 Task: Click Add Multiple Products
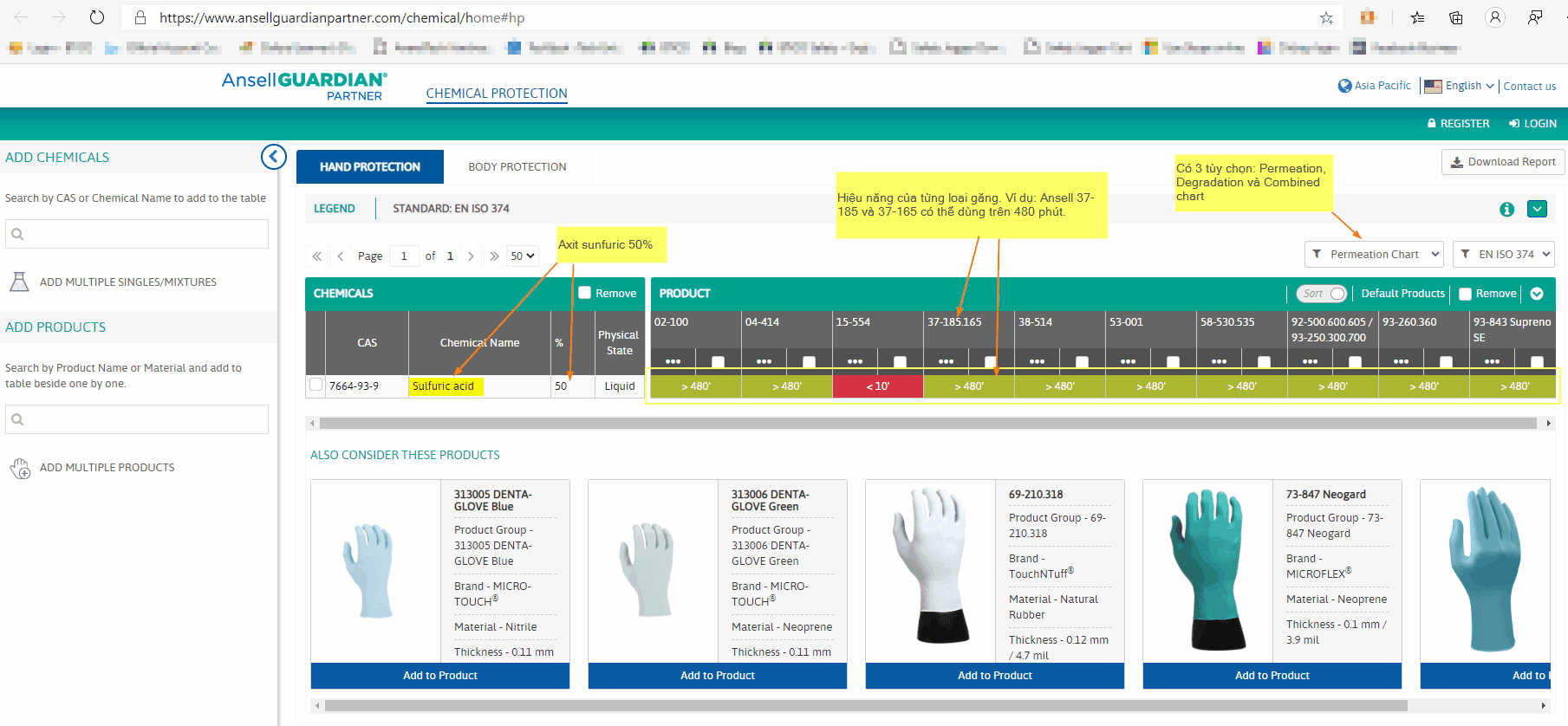tap(107, 468)
